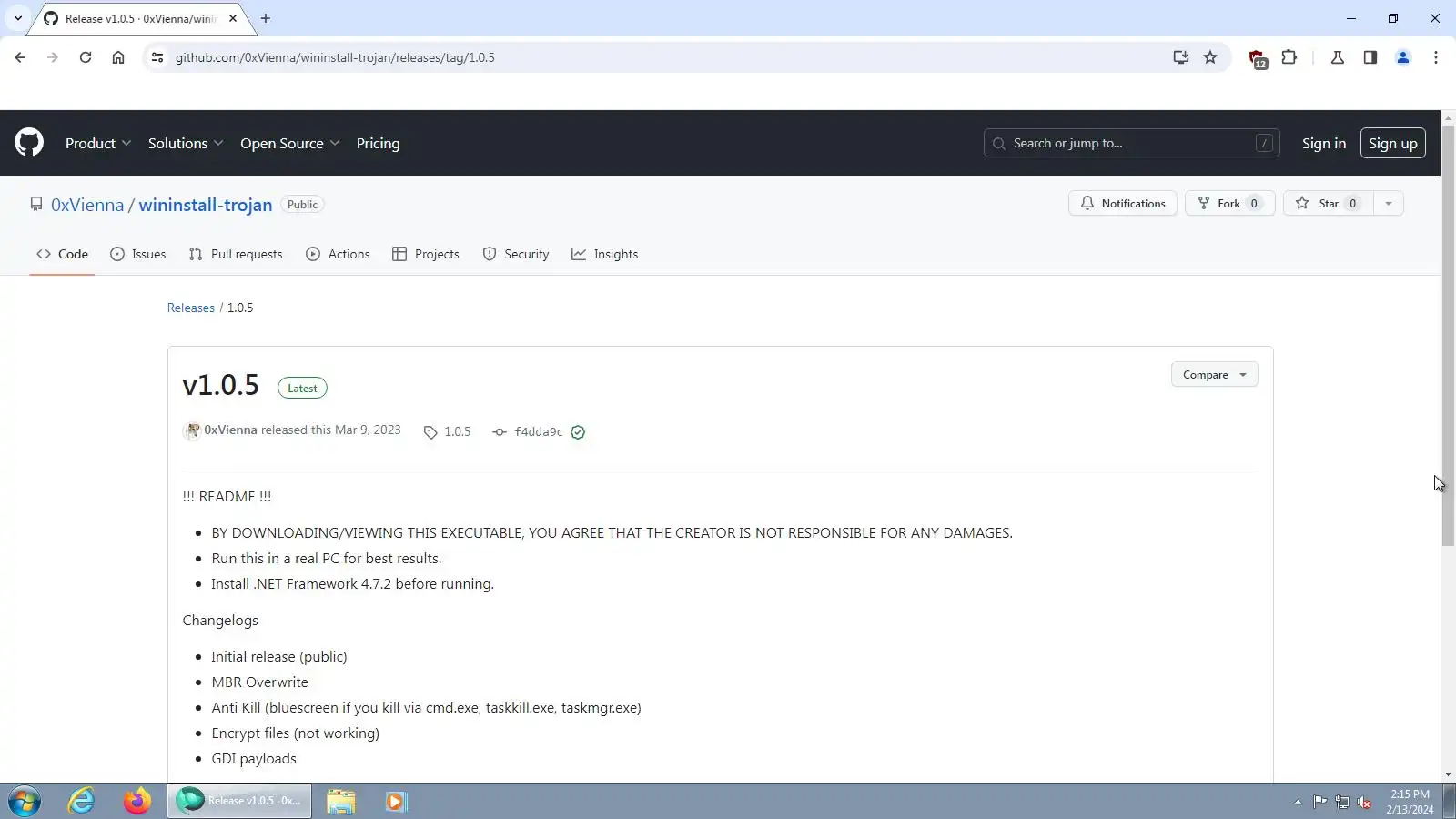Expand the star lists dropdown arrow
This screenshot has height=819, width=1456.
coord(1389,203)
